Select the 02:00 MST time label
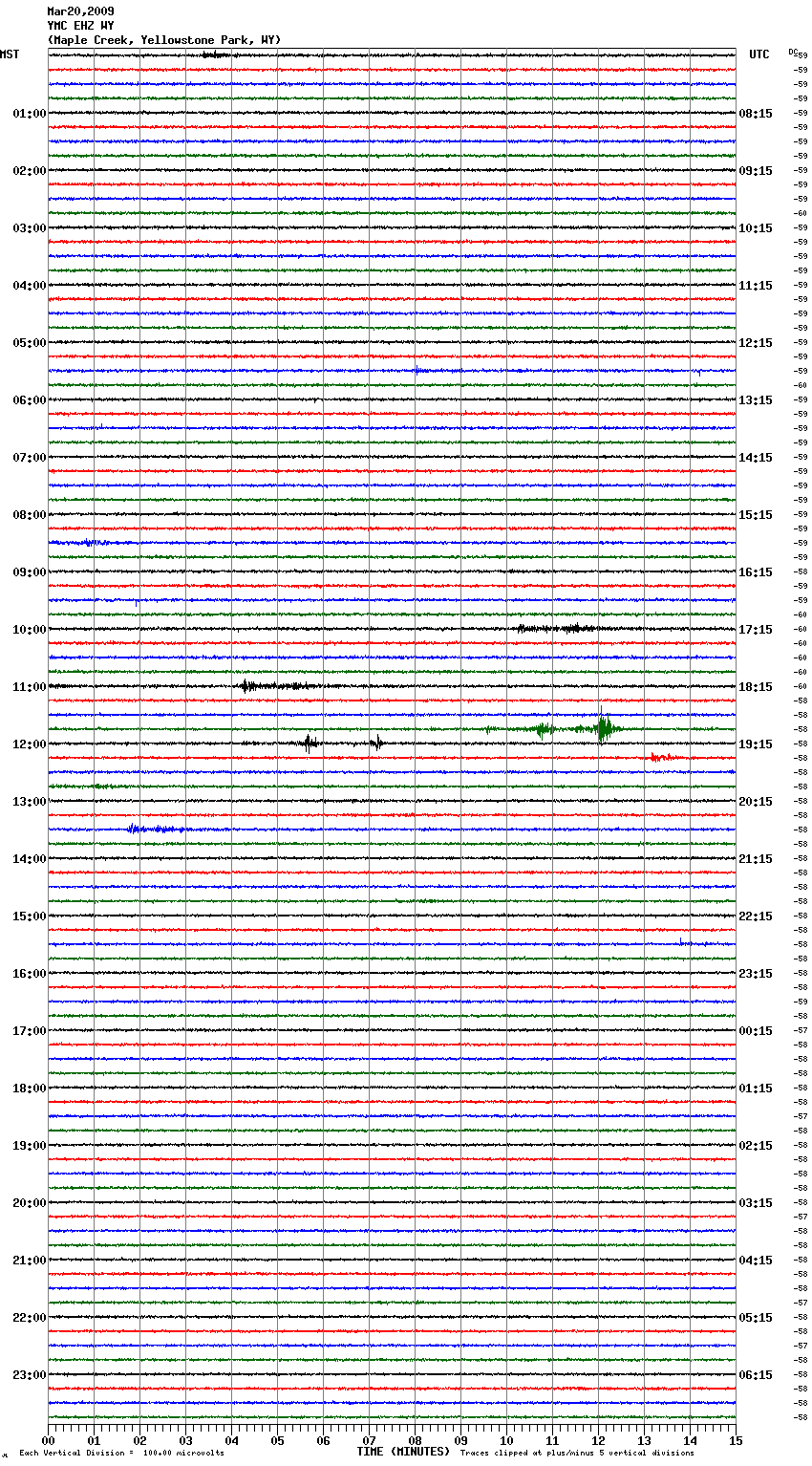 [x=30, y=171]
